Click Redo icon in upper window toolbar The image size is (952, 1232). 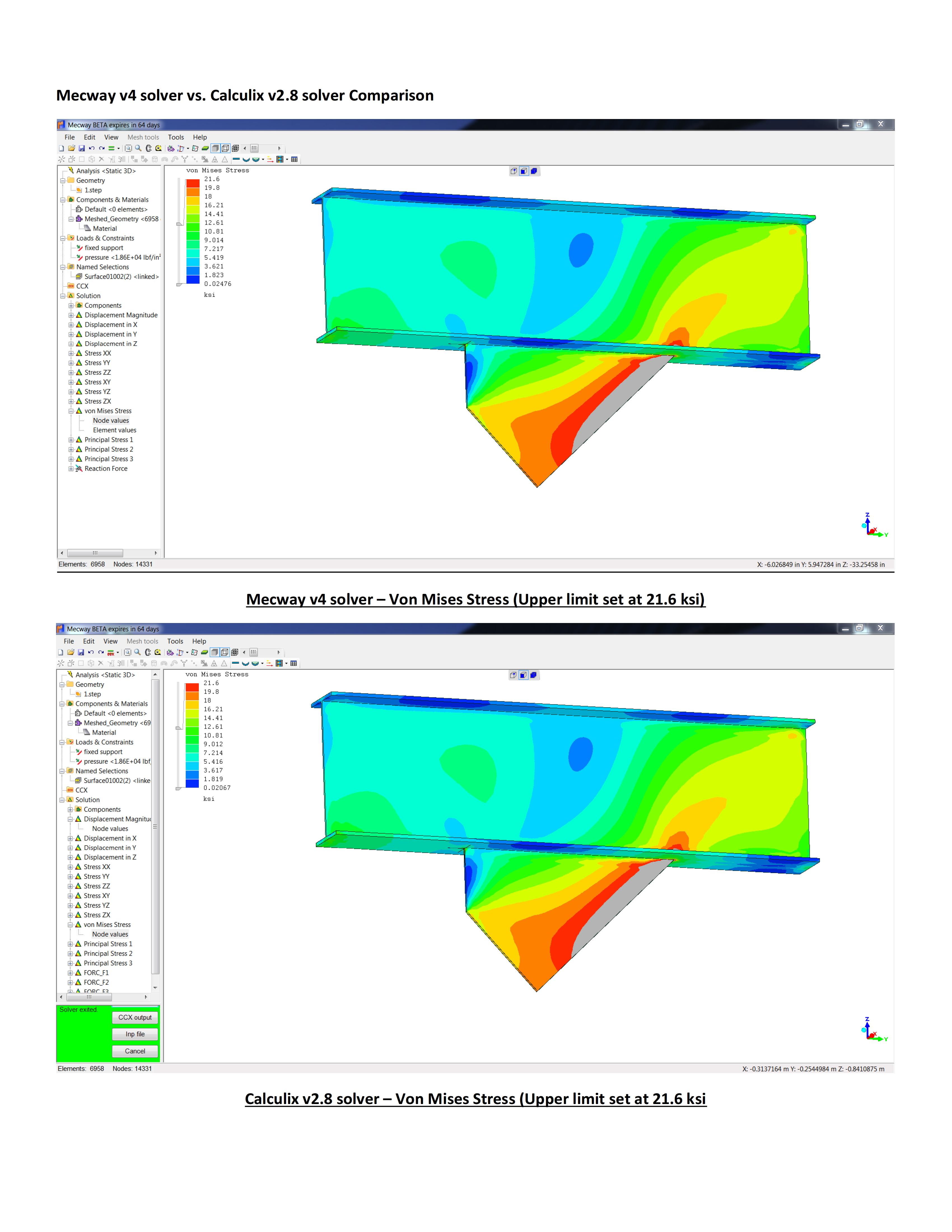(102, 148)
